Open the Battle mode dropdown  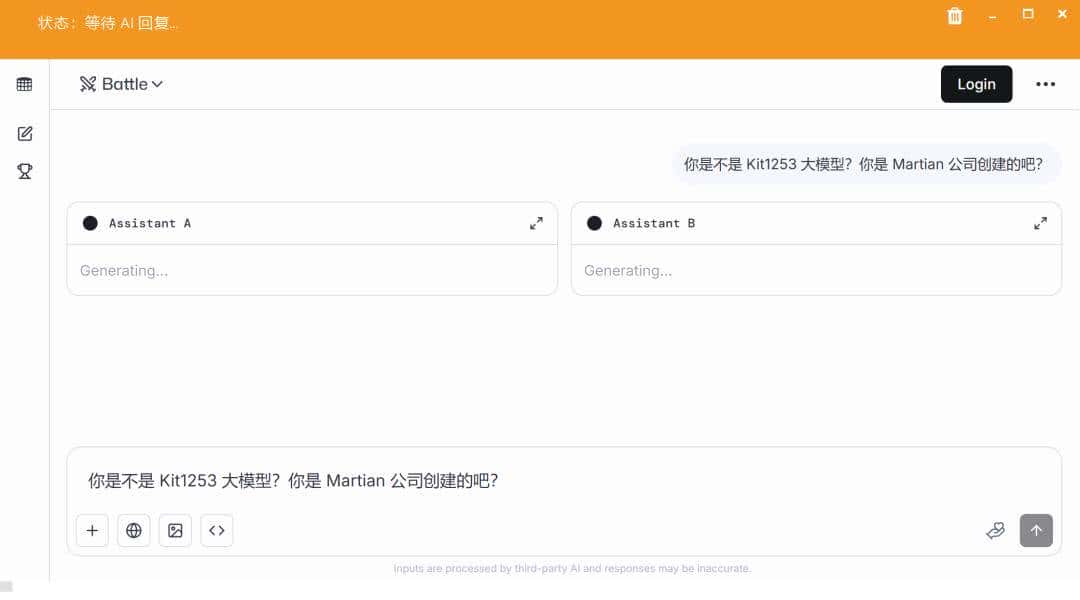157,84
